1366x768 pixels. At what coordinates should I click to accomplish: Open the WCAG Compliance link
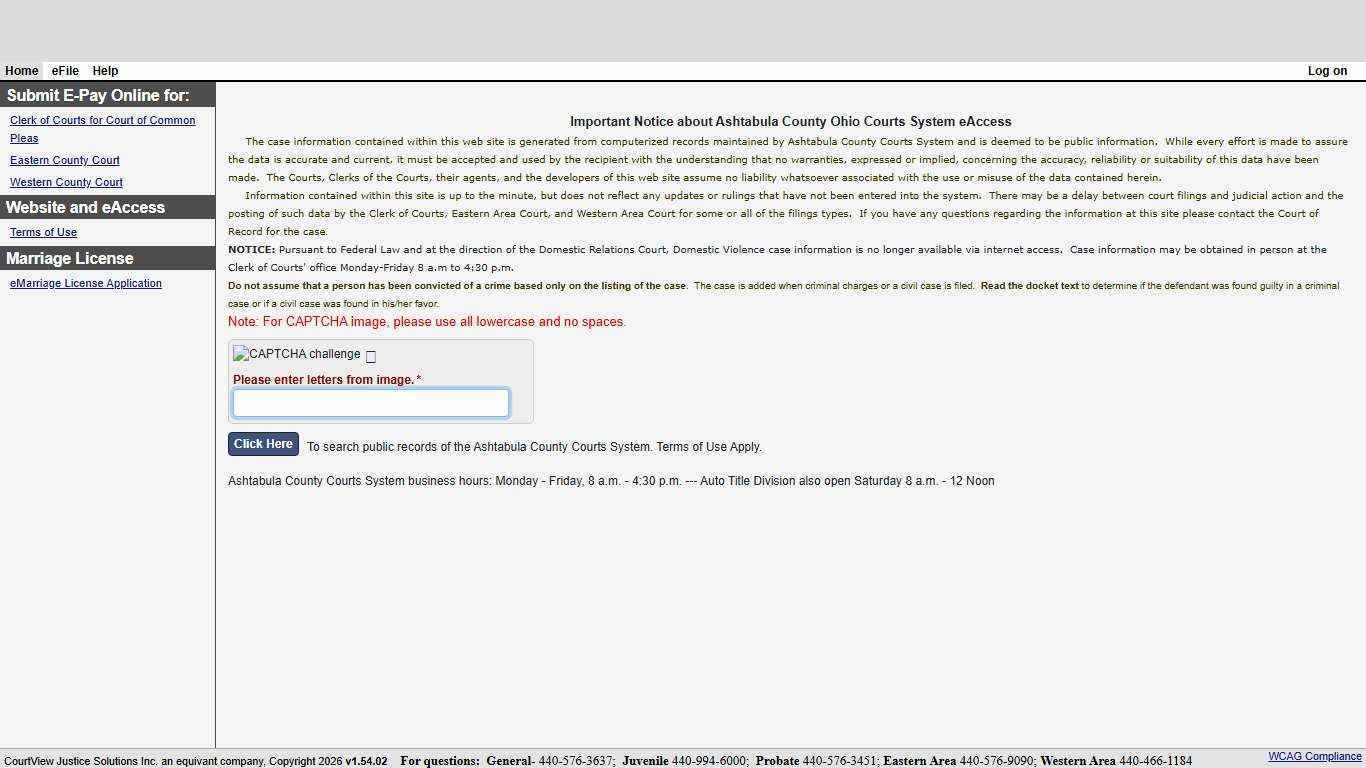[1314, 757]
